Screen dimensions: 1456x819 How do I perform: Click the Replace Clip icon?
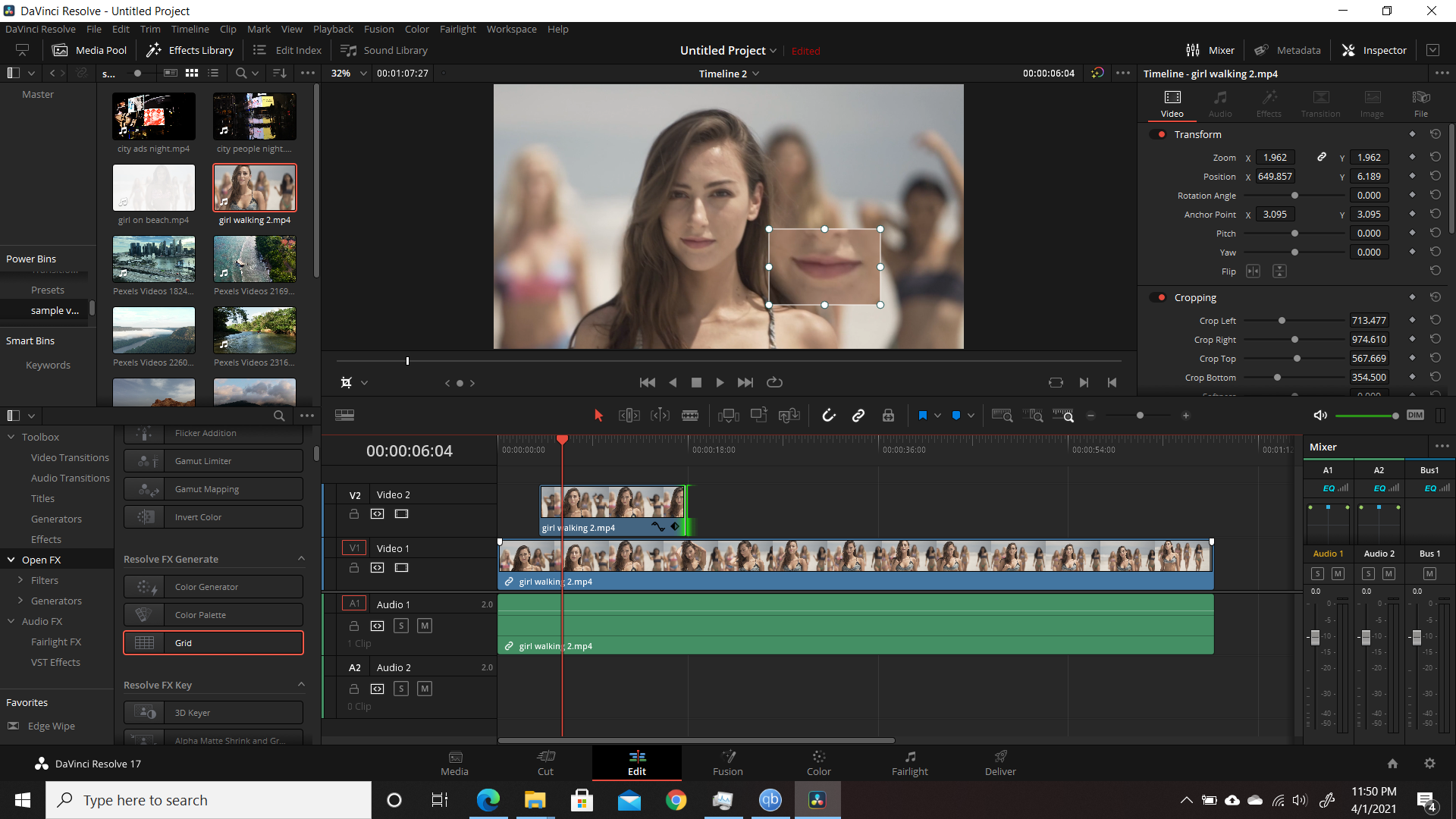789,416
